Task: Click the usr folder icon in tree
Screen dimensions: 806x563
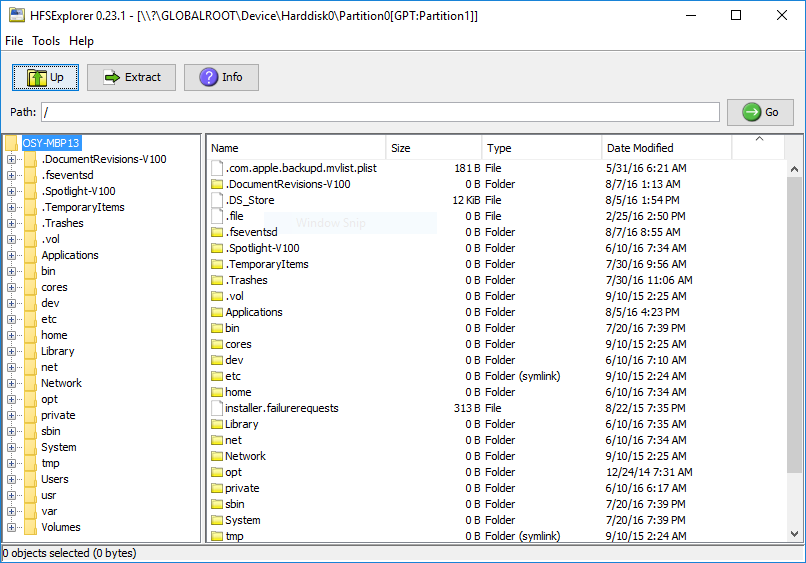Action: coord(31,495)
